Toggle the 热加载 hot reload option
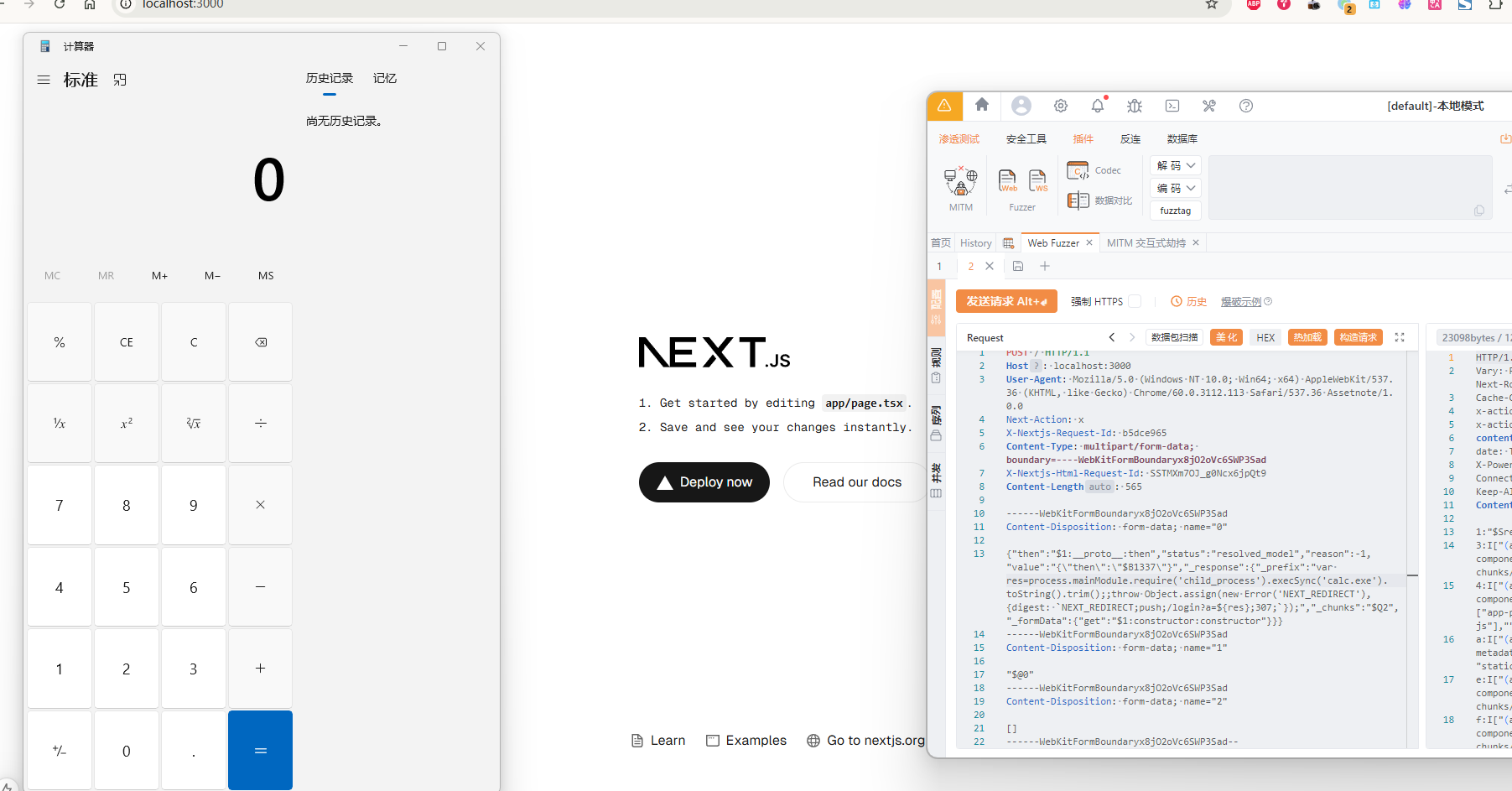The height and width of the screenshot is (791, 1512). click(x=1307, y=337)
